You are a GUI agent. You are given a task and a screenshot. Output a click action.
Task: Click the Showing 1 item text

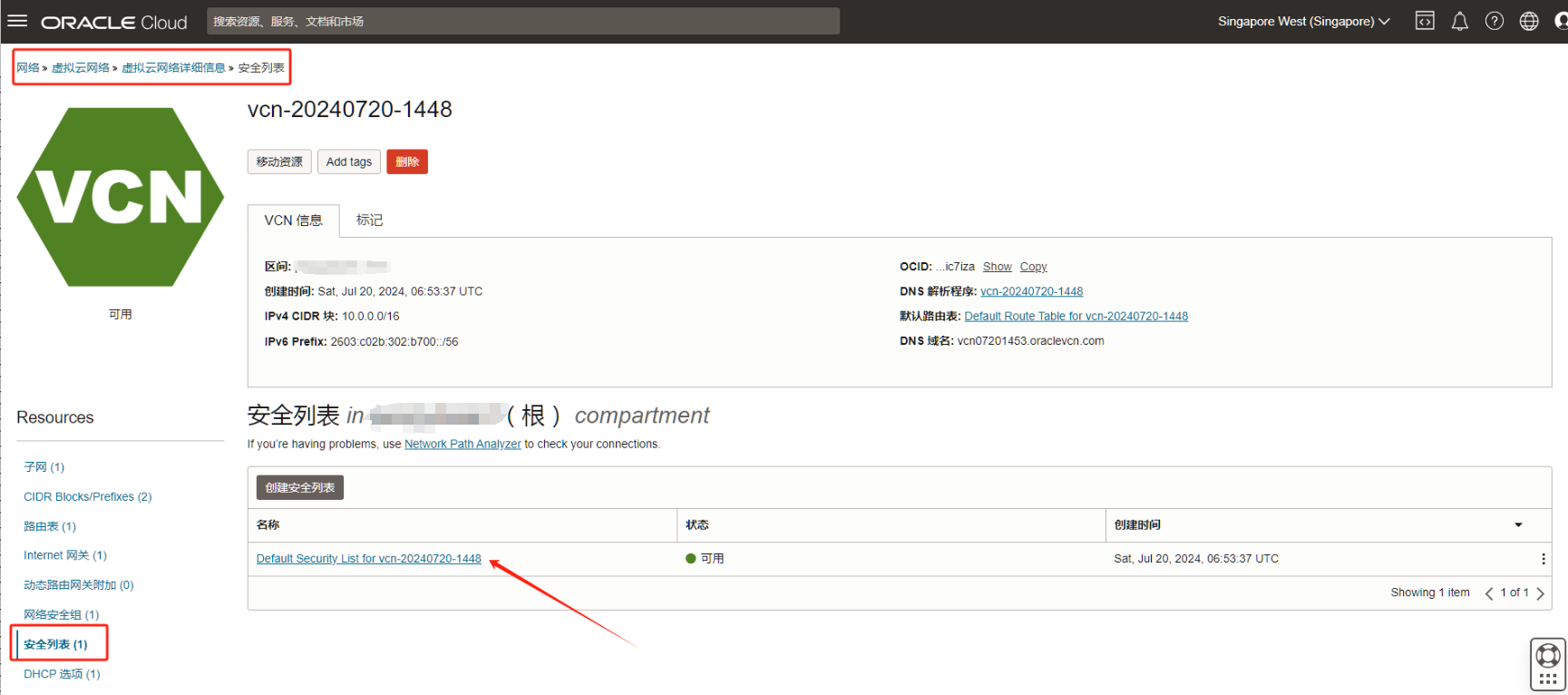tap(1430, 592)
